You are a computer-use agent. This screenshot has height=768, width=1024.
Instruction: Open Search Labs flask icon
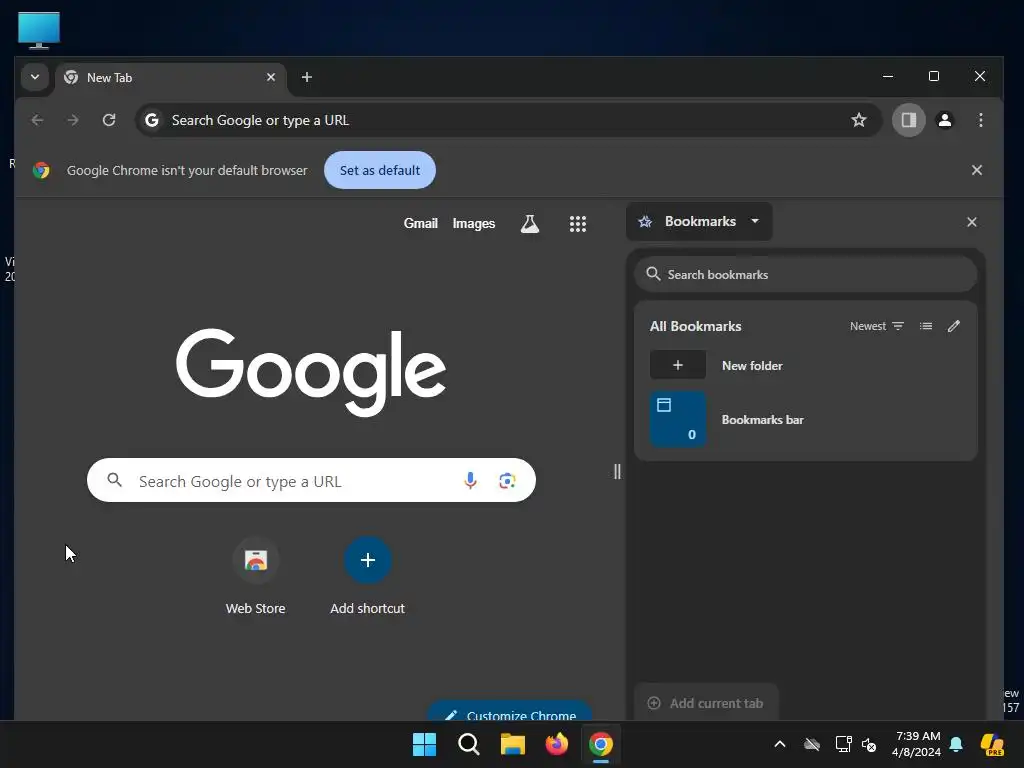530,224
